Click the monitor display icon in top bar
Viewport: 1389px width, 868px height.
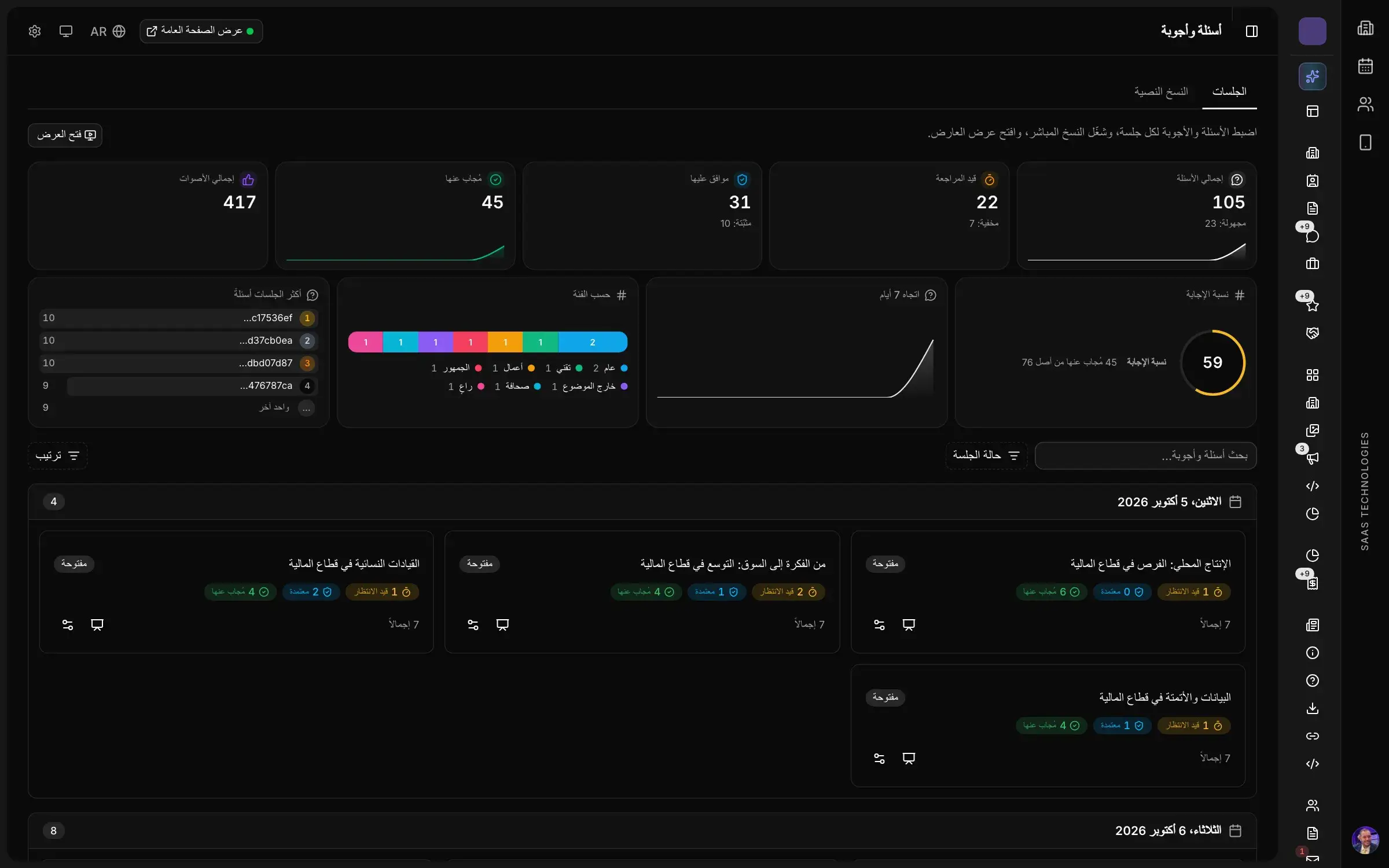(x=66, y=31)
